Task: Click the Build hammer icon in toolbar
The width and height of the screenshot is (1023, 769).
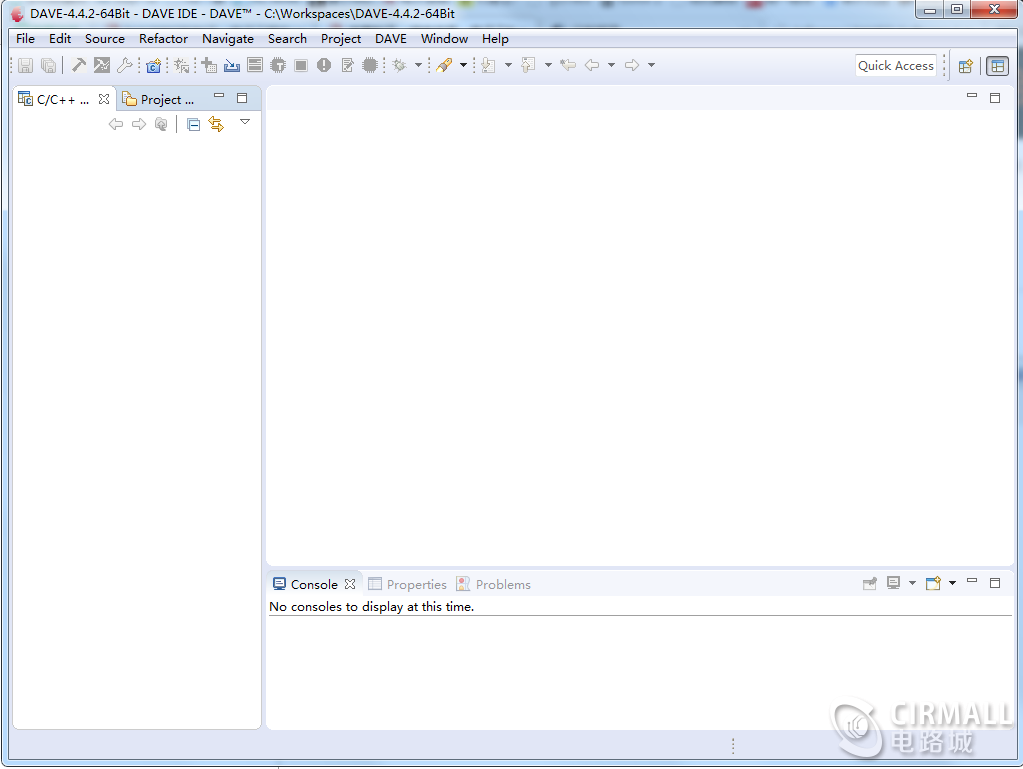Action: (x=78, y=65)
